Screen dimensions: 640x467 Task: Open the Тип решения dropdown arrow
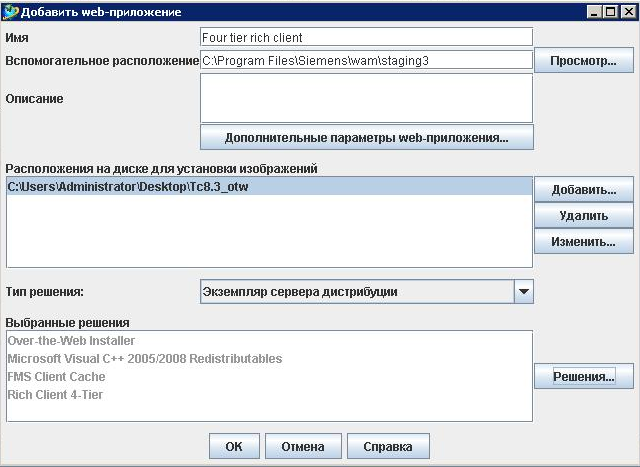pyautogui.click(x=524, y=291)
